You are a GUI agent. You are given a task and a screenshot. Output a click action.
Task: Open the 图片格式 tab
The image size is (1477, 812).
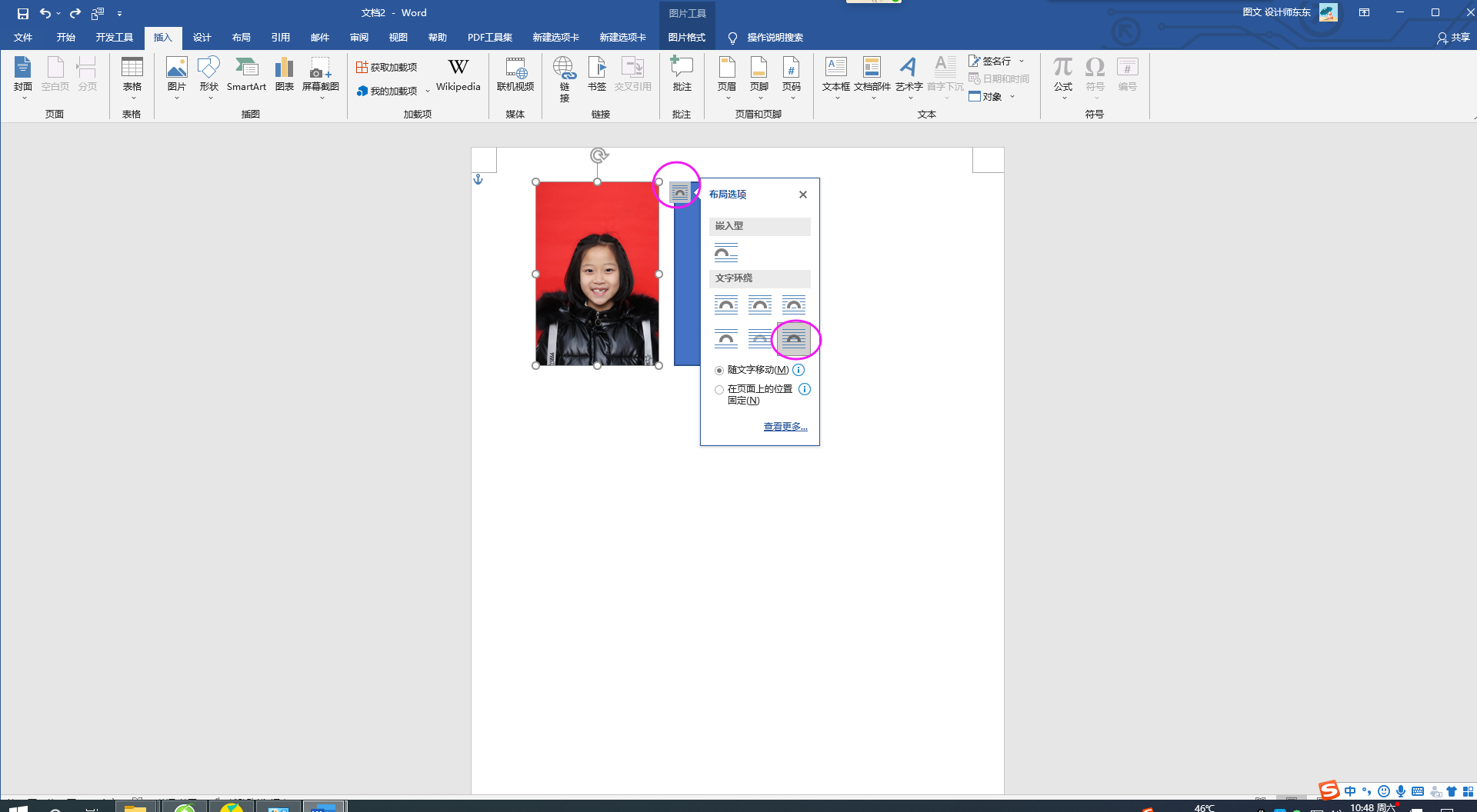coord(686,38)
